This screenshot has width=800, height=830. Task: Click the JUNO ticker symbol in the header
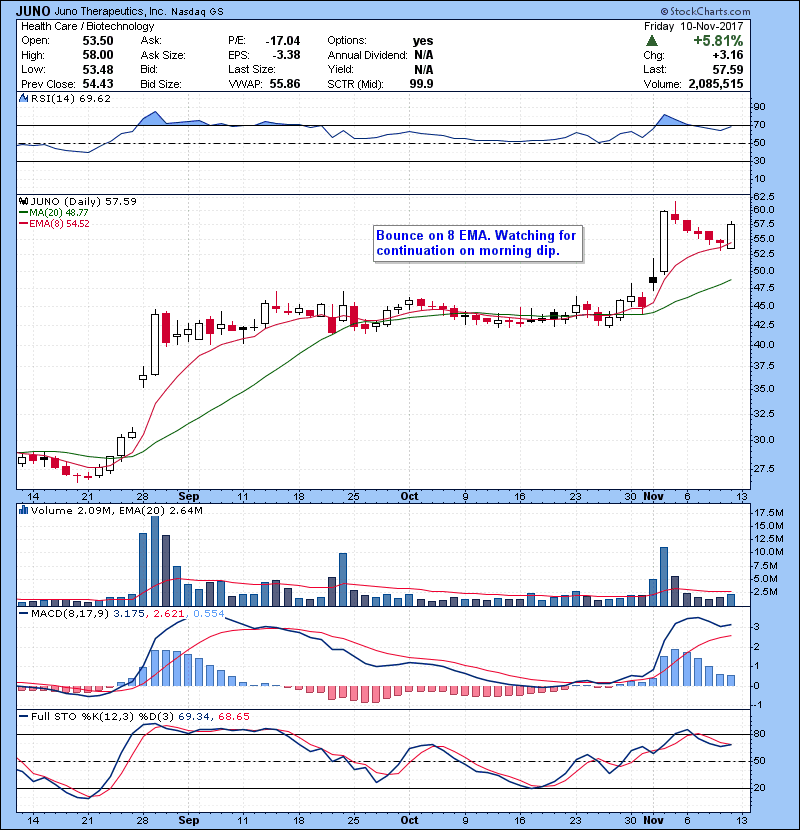tap(33, 11)
